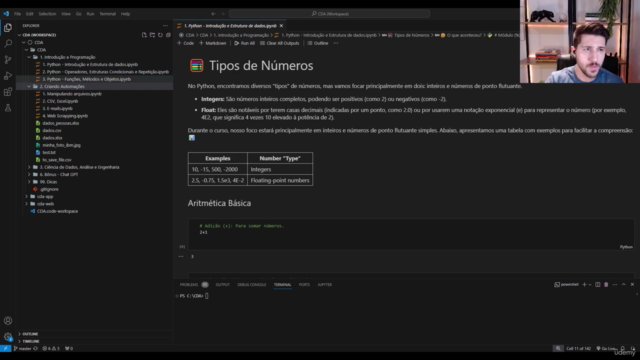Viewport: 640px width, 360px height.
Task: Open 'CDA.code-workspace' file
Action: [x=57, y=211]
